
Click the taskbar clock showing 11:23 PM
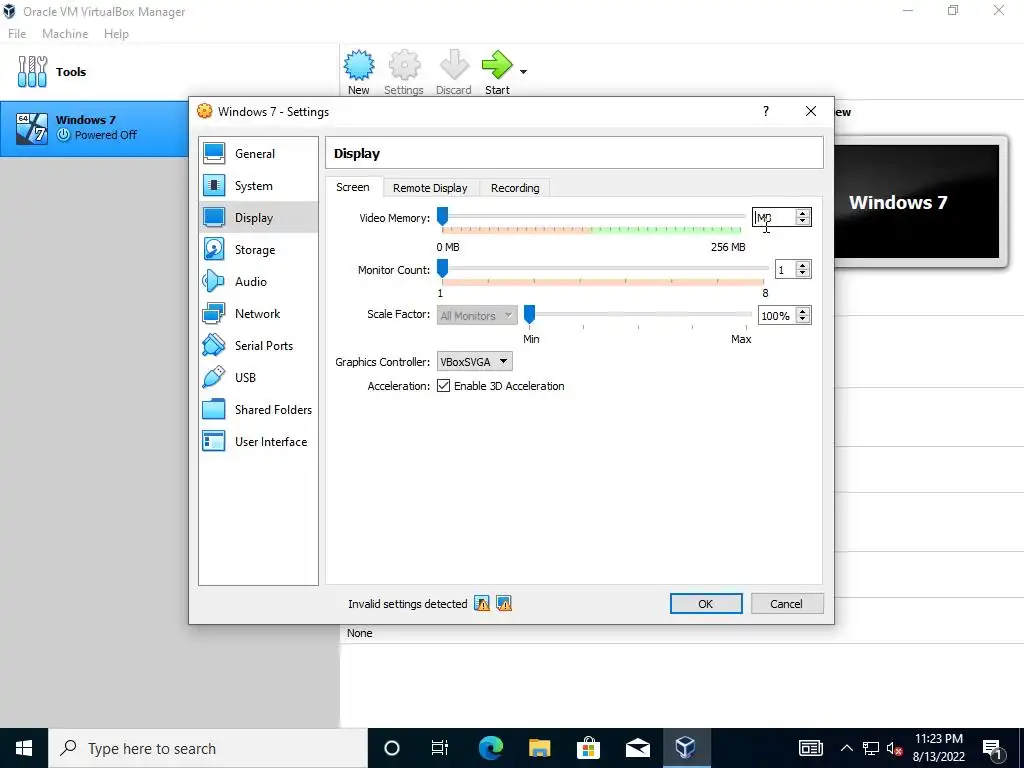point(938,748)
